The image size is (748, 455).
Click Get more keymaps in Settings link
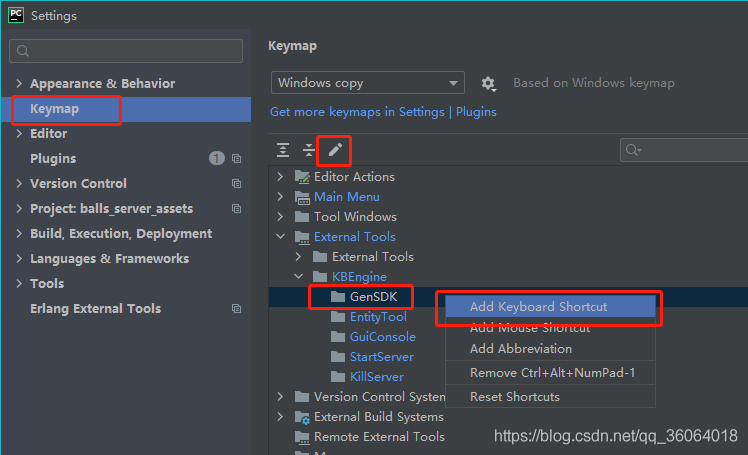coord(358,112)
